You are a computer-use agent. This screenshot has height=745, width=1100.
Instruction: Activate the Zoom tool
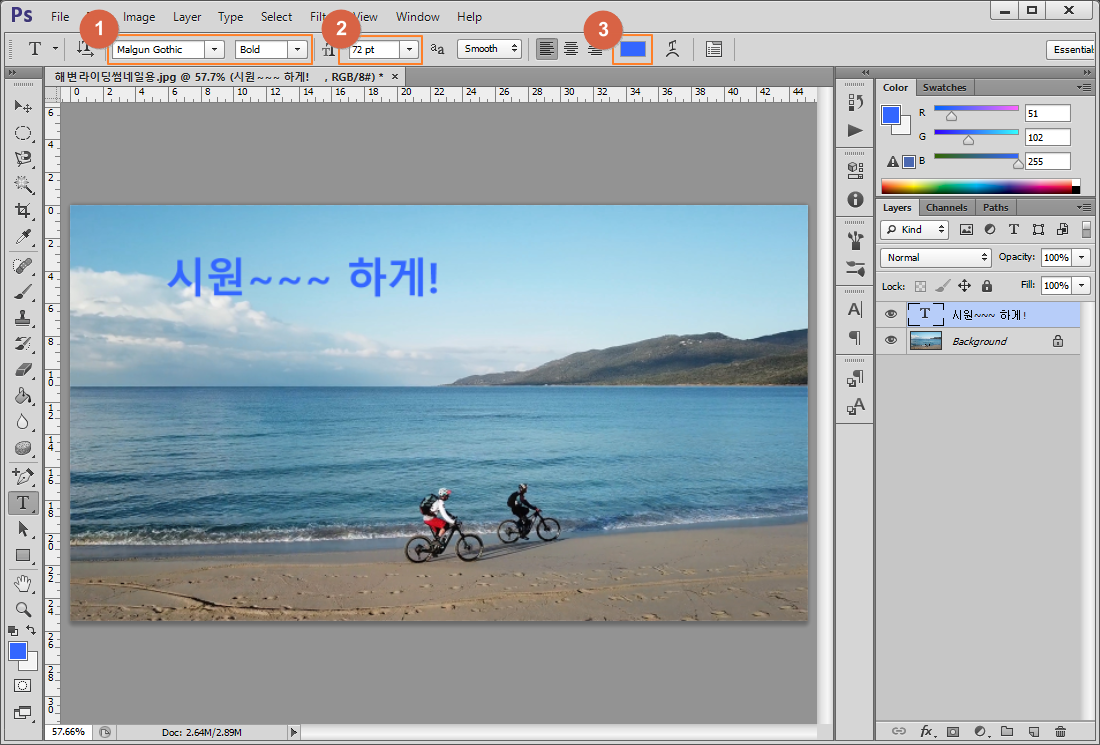[23, 609]
